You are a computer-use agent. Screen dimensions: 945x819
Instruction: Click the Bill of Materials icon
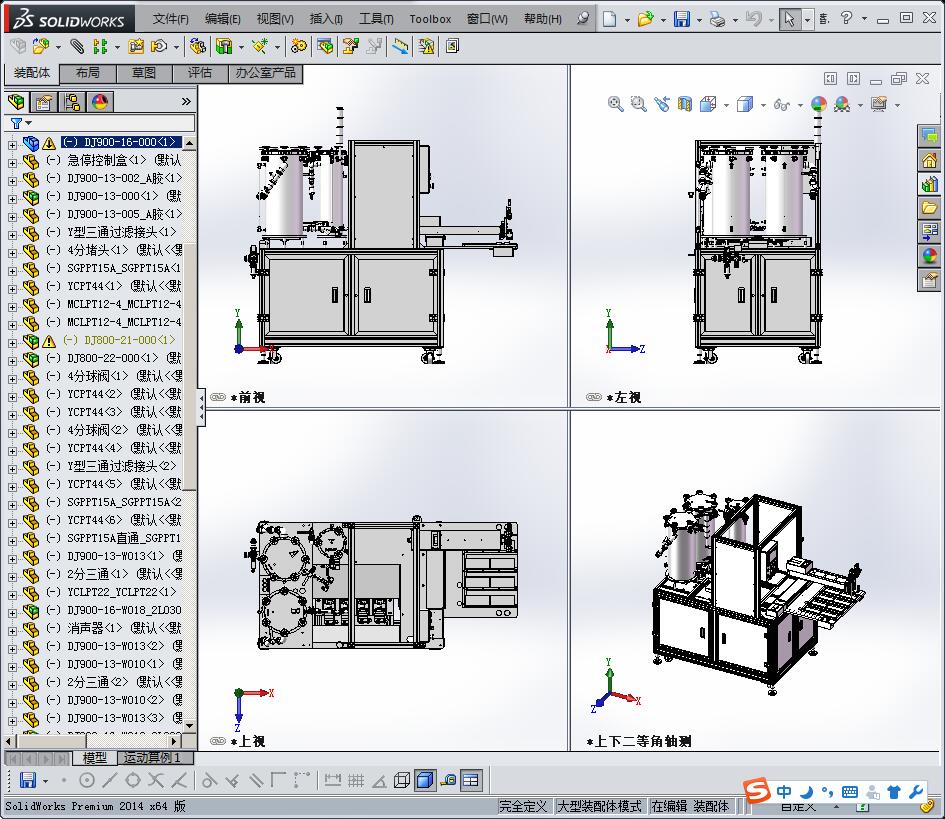coord(325,46)
